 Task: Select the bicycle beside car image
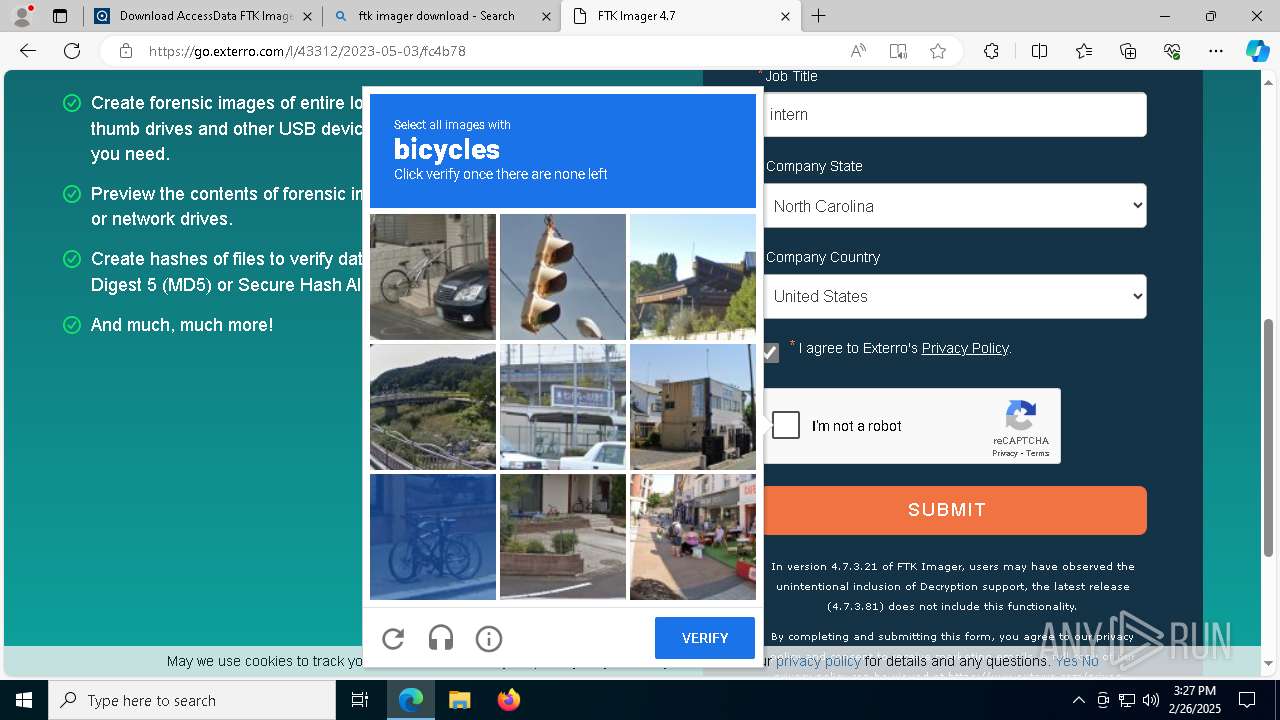click(x=433, y=277)
